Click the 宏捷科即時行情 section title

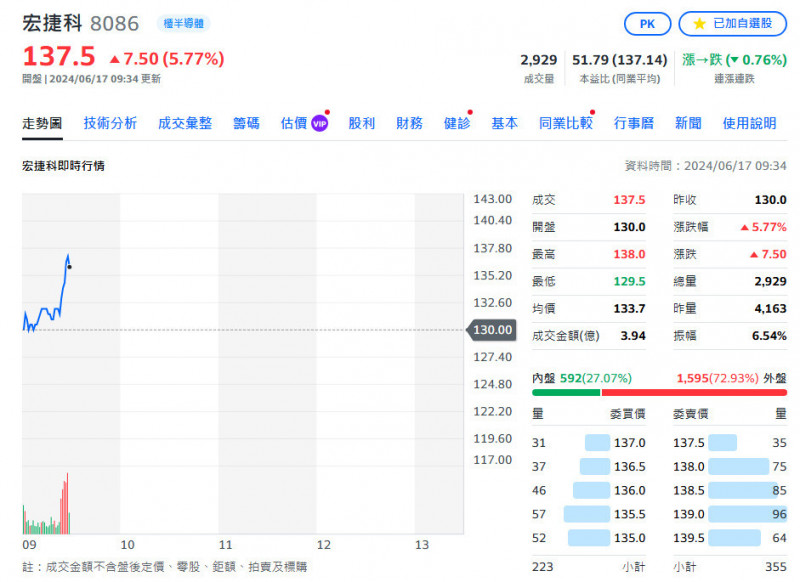[x=63, y=166]
